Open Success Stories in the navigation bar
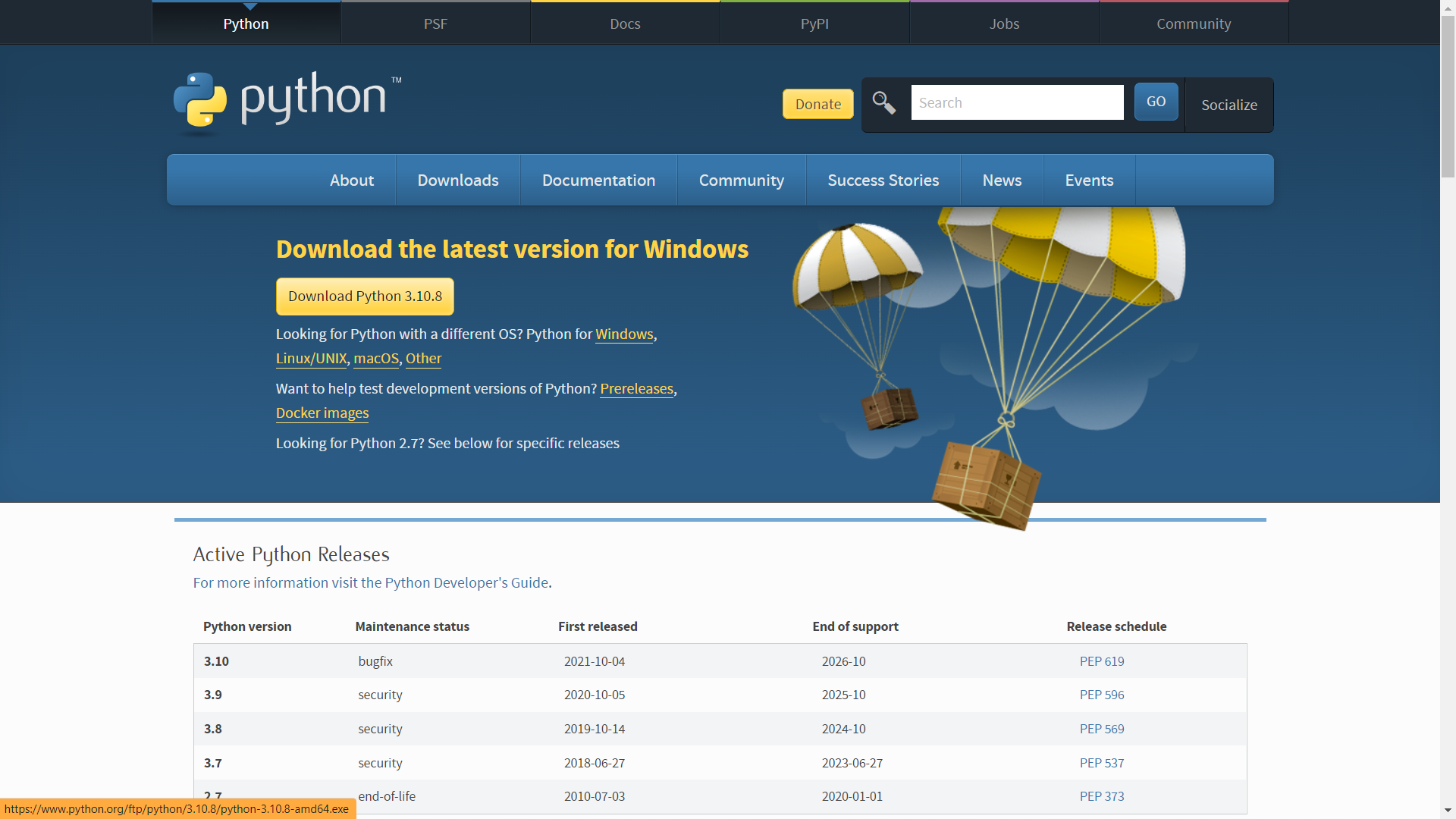This screenshot has height=819, width=1456. [x=883, y=180]
